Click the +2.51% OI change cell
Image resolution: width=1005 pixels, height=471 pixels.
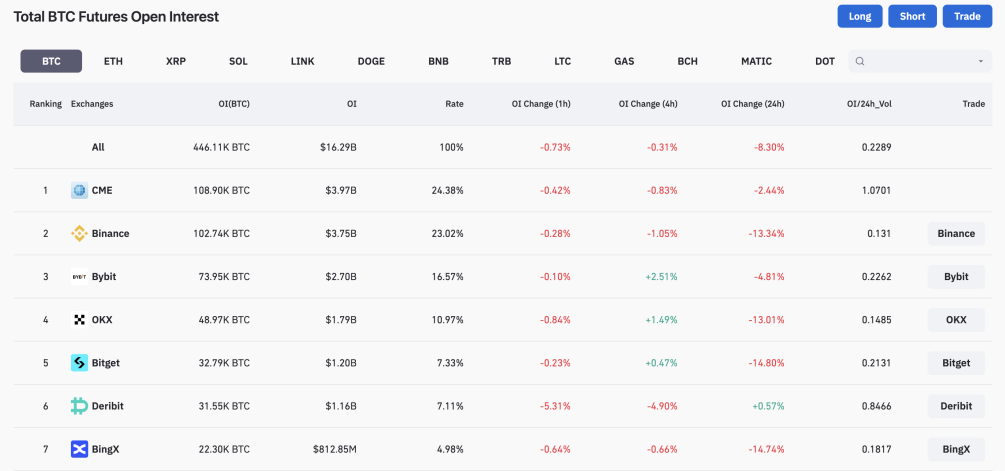[x=660, y=277]
